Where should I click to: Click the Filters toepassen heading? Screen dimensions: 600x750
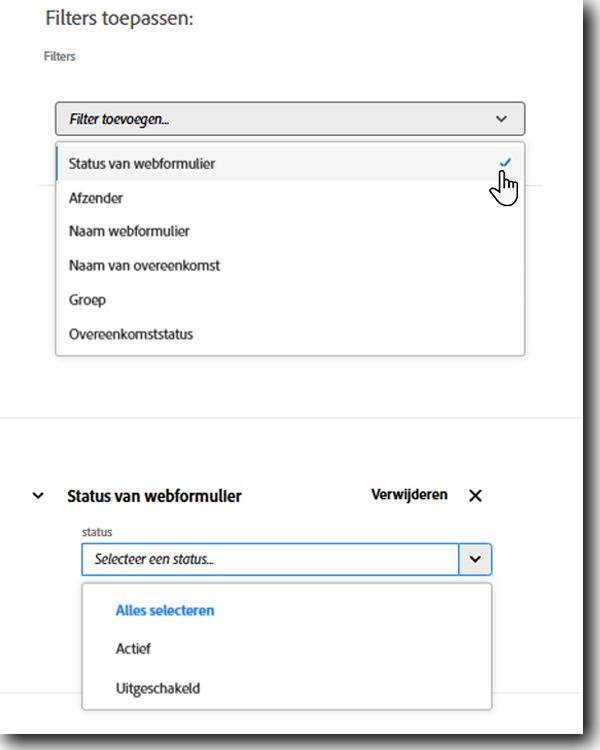pos(119,19)
